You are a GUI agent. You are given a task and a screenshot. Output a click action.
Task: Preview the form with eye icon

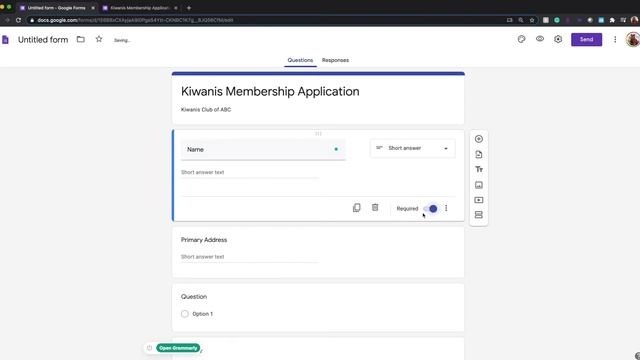[x=540, y=39]
